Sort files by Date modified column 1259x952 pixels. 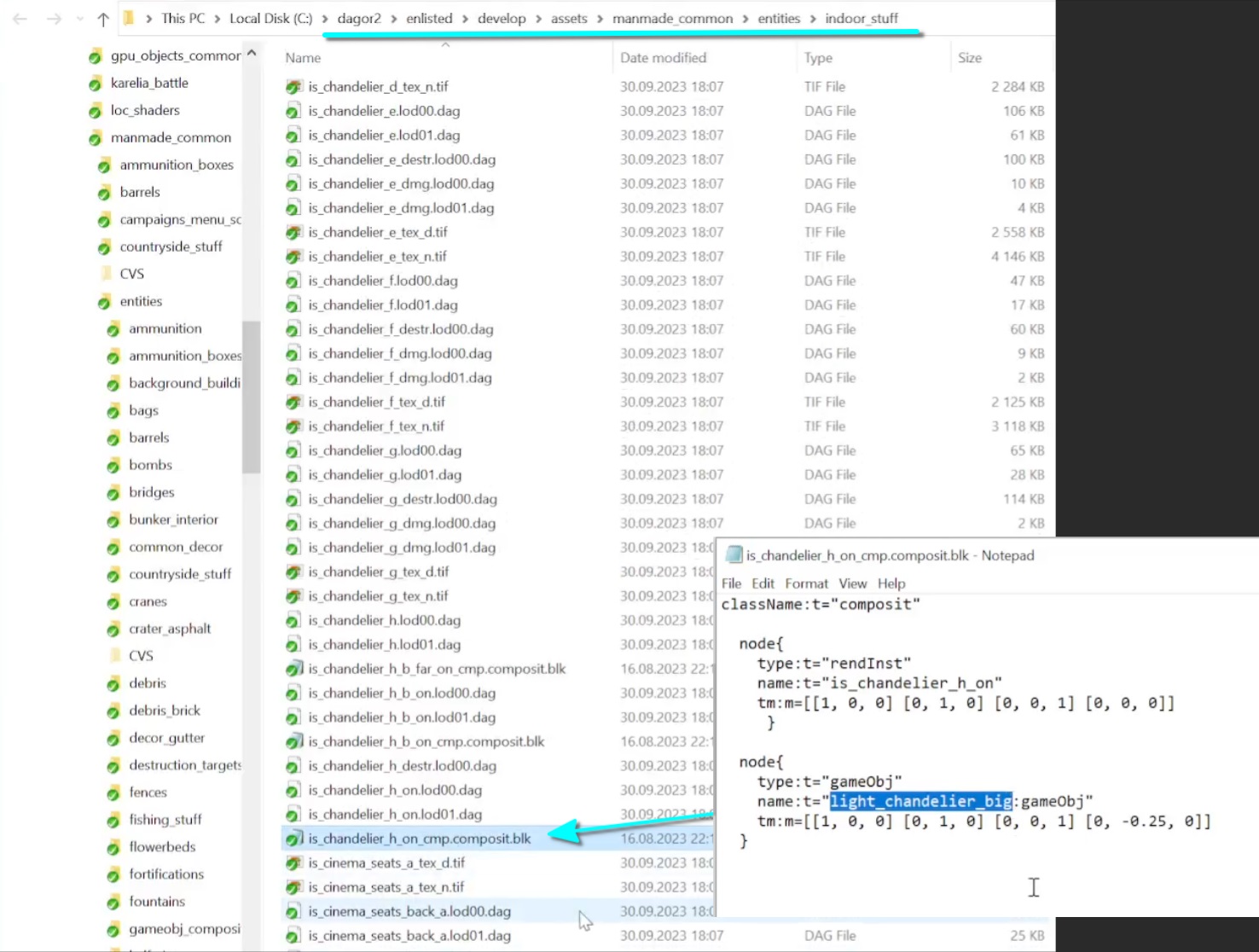[x=663, y=58]
